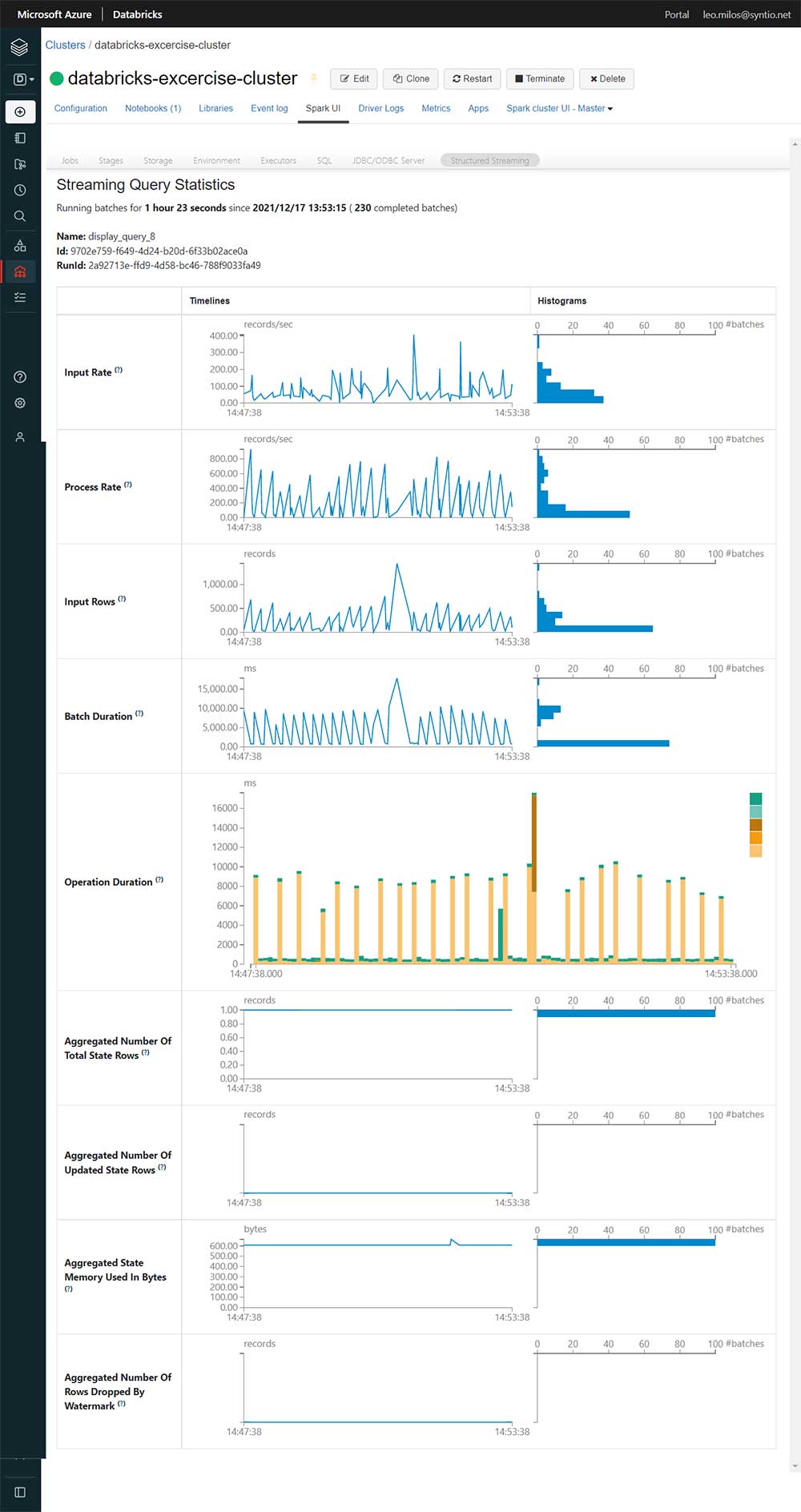Click the pin icon beside cluster name

coord(313,78)
